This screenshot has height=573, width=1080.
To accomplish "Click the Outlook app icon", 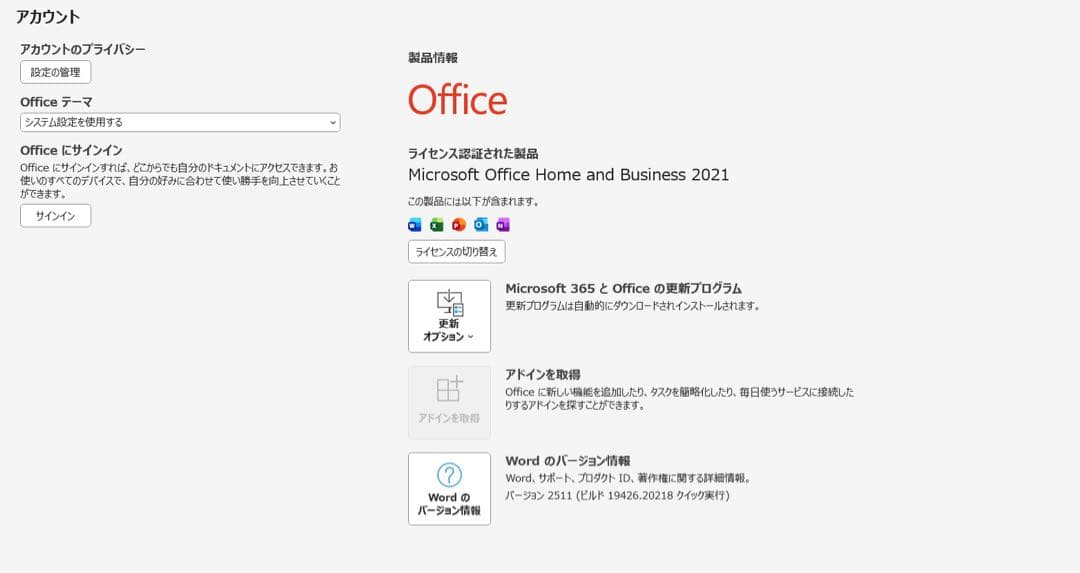I will [481, 225].
